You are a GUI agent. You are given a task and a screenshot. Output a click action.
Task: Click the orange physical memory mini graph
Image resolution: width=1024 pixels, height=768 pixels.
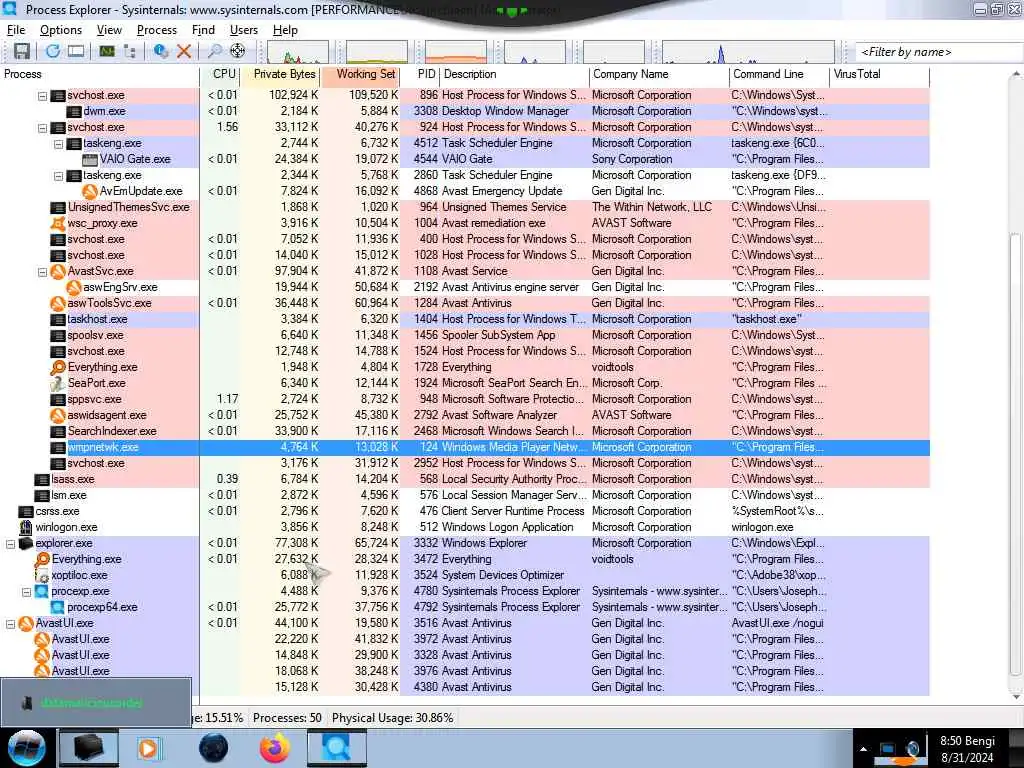[x=456, y=52]
